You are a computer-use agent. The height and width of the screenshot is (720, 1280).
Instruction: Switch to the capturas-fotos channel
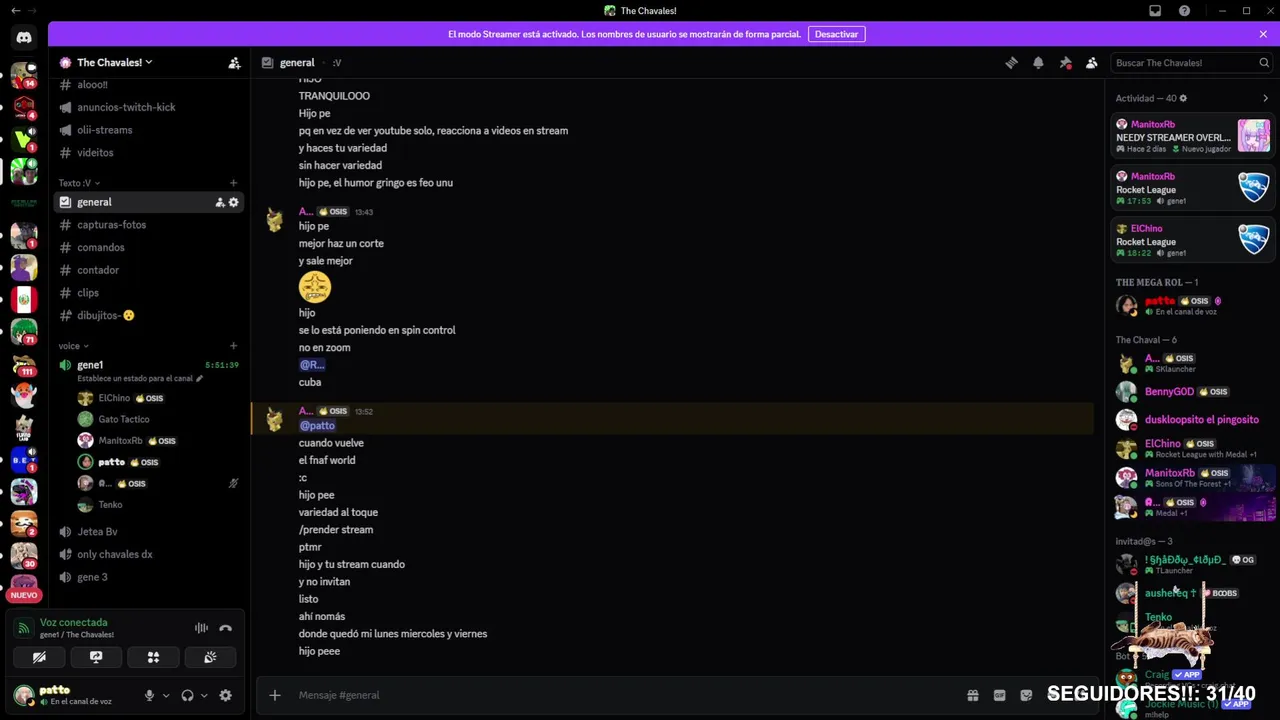[x=111, y=225]
